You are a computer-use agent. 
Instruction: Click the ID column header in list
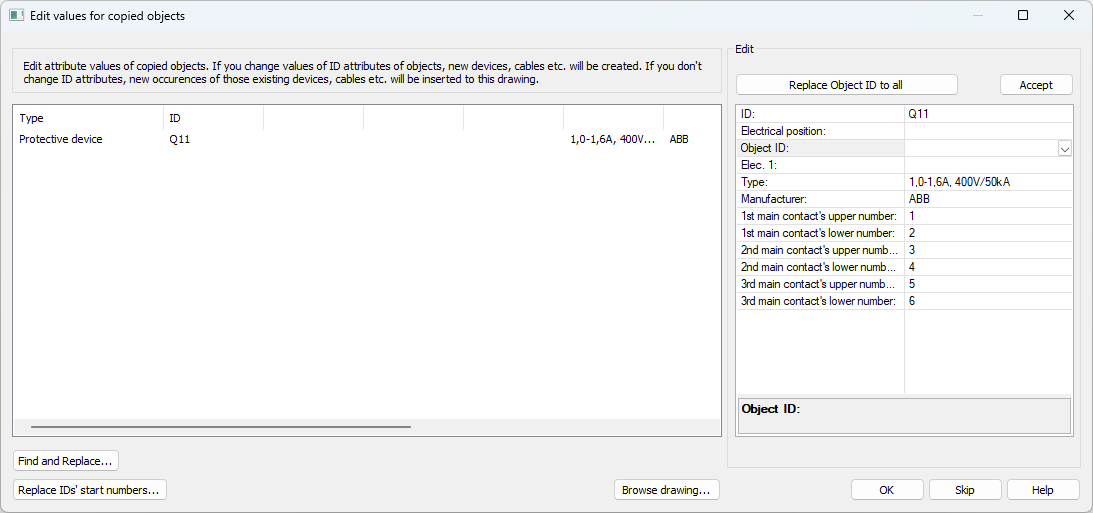[213, 118]
